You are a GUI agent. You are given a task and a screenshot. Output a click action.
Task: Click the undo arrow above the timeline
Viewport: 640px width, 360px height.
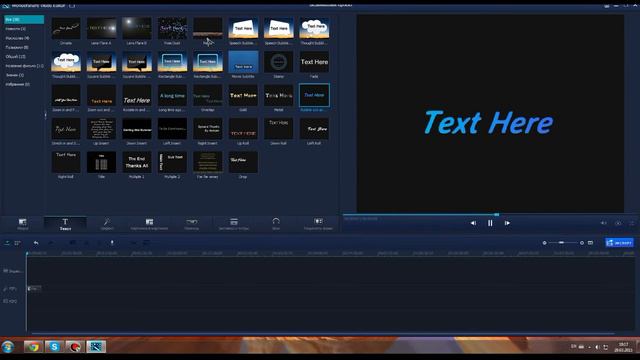(36, 243)
